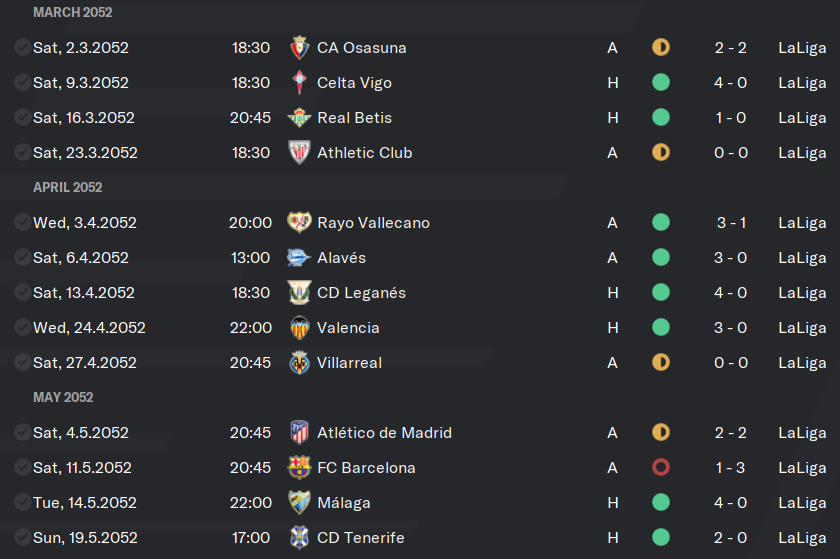Click the red loss indicator for Barcelona

(x=661, y=467)
